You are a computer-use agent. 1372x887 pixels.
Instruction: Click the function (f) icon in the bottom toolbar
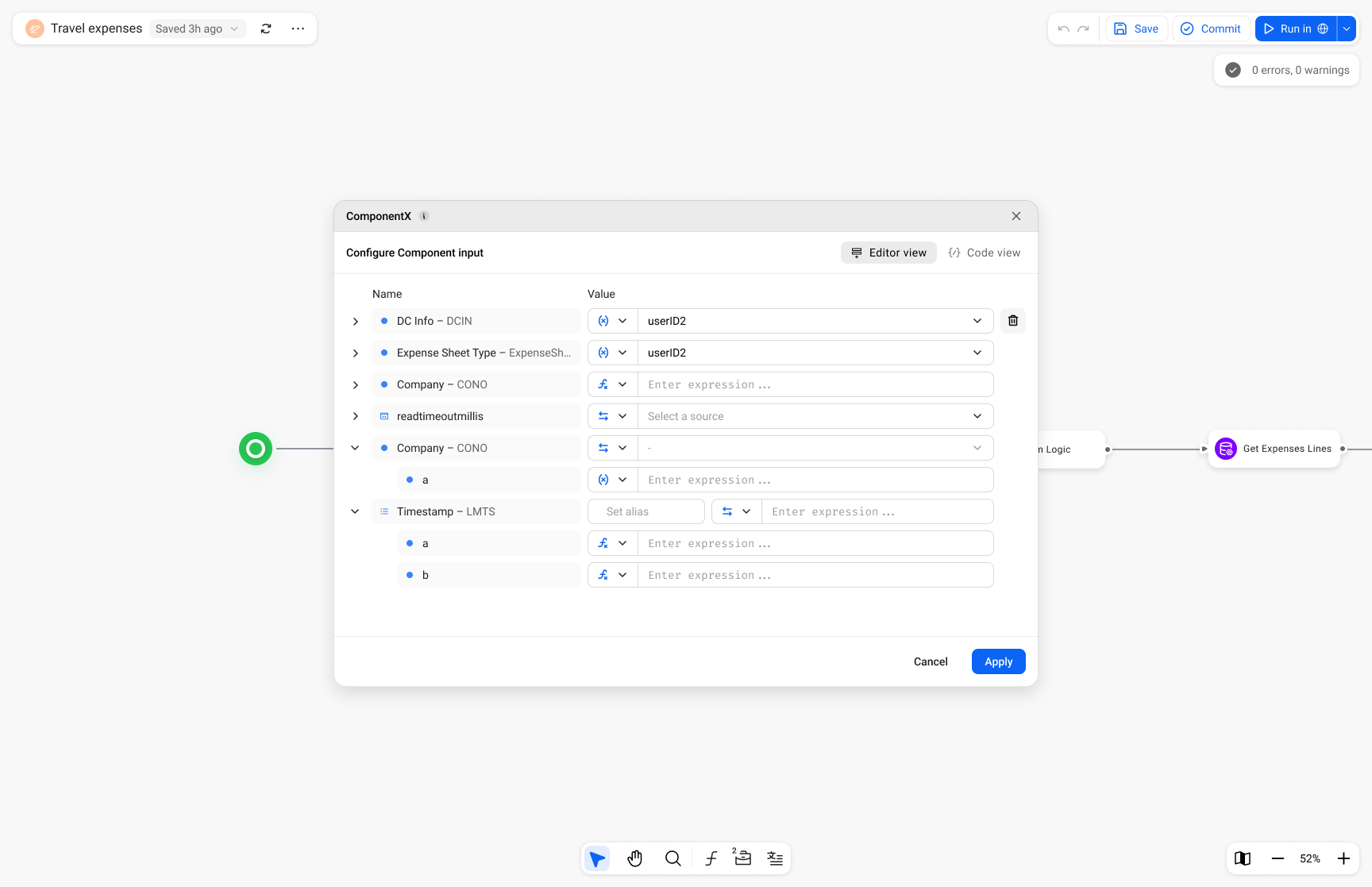pos(711,858)
